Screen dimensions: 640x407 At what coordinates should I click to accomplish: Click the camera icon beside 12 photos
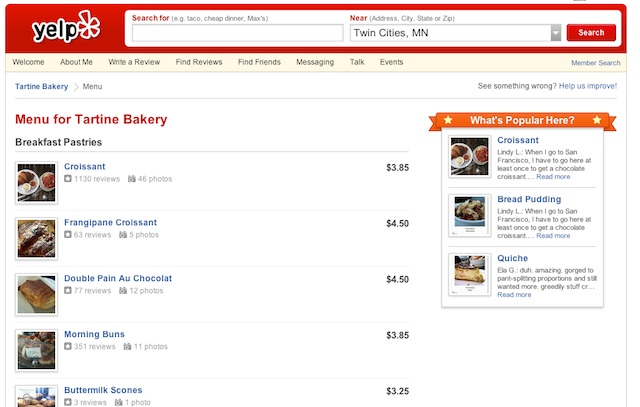[x=123, y=291]
